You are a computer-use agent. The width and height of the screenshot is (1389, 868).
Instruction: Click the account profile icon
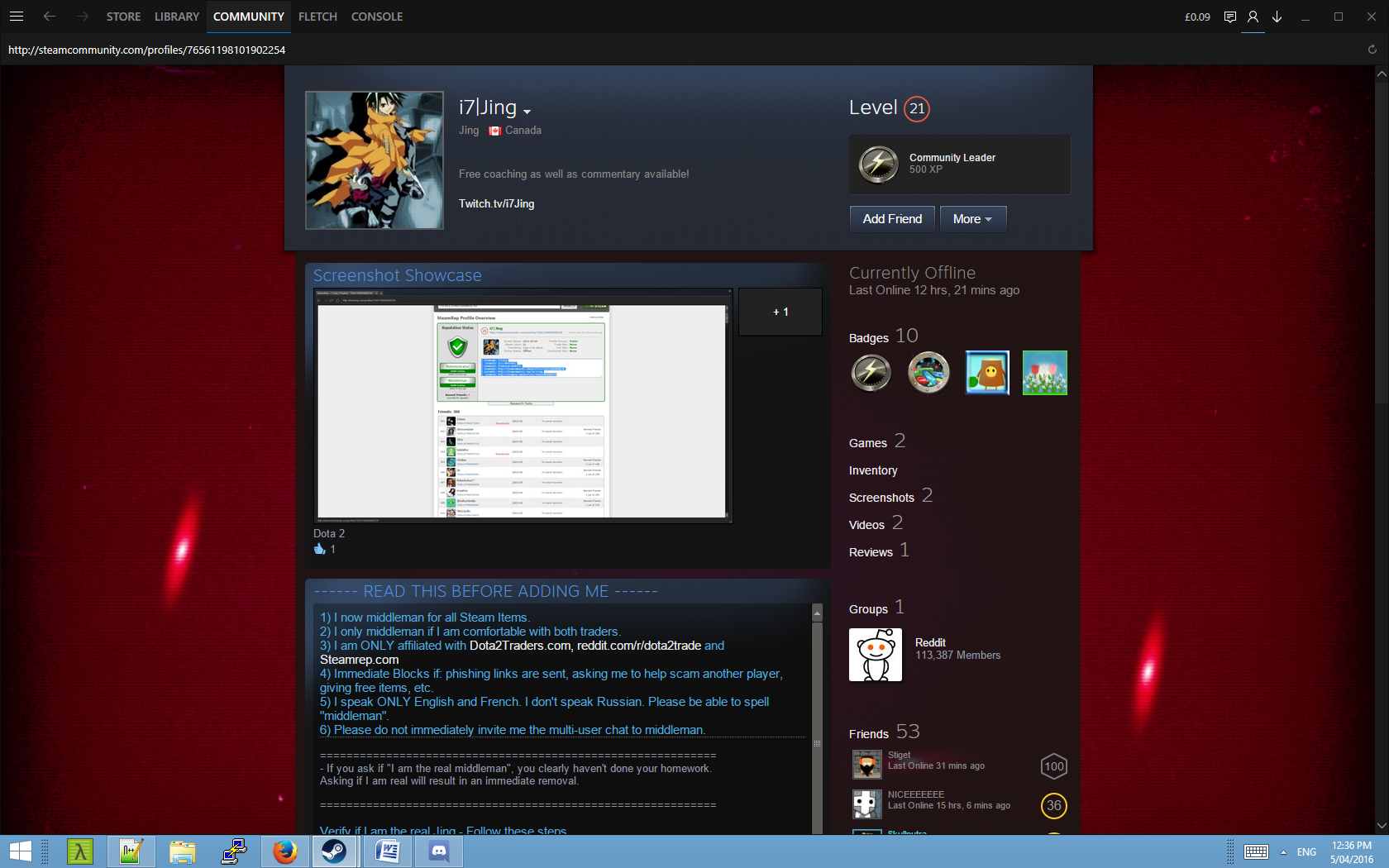1253,17
